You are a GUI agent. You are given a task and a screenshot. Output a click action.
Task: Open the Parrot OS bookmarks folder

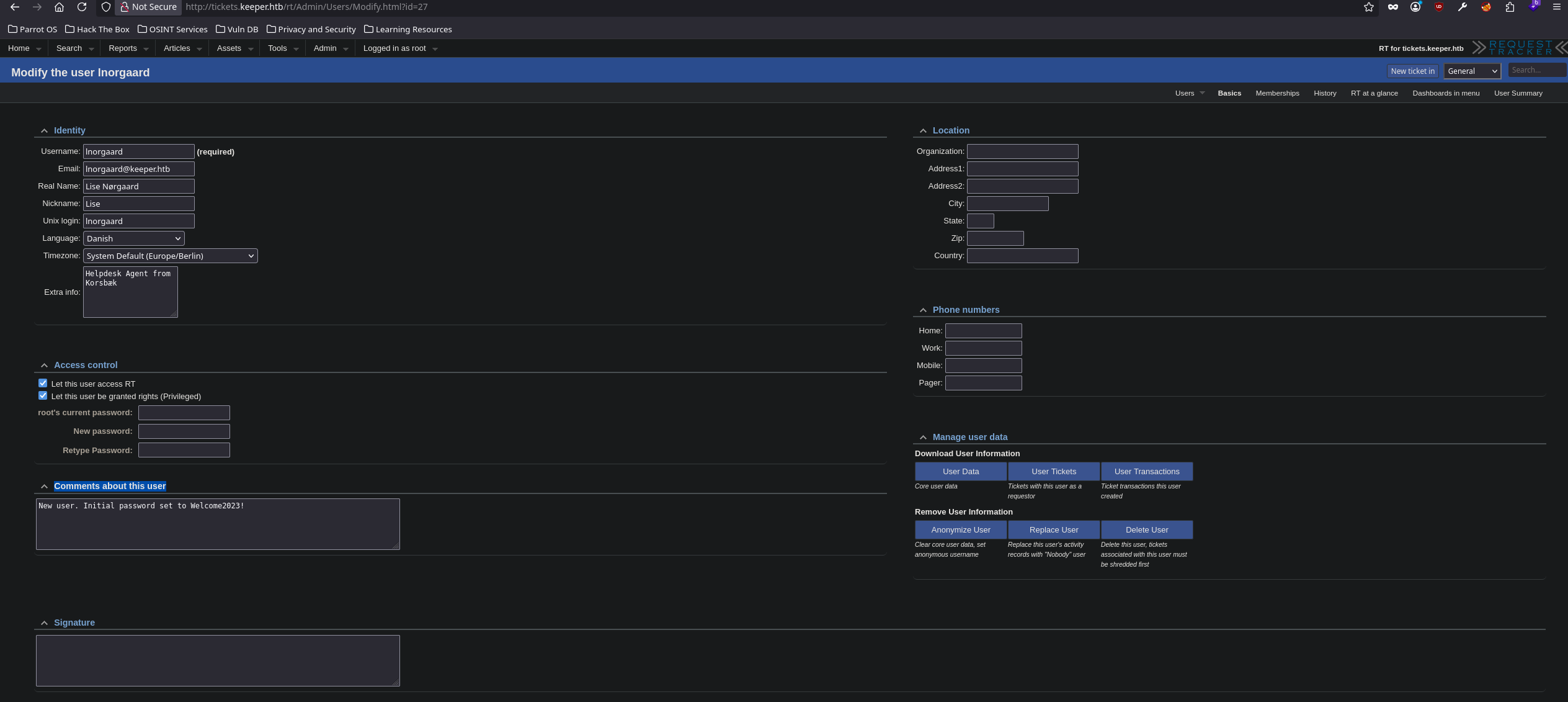click(x=32, y=29)
